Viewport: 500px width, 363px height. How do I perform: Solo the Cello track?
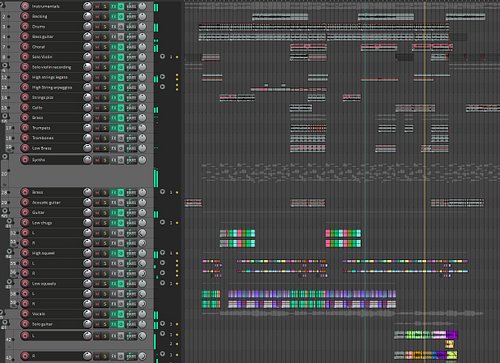point(105,107)
